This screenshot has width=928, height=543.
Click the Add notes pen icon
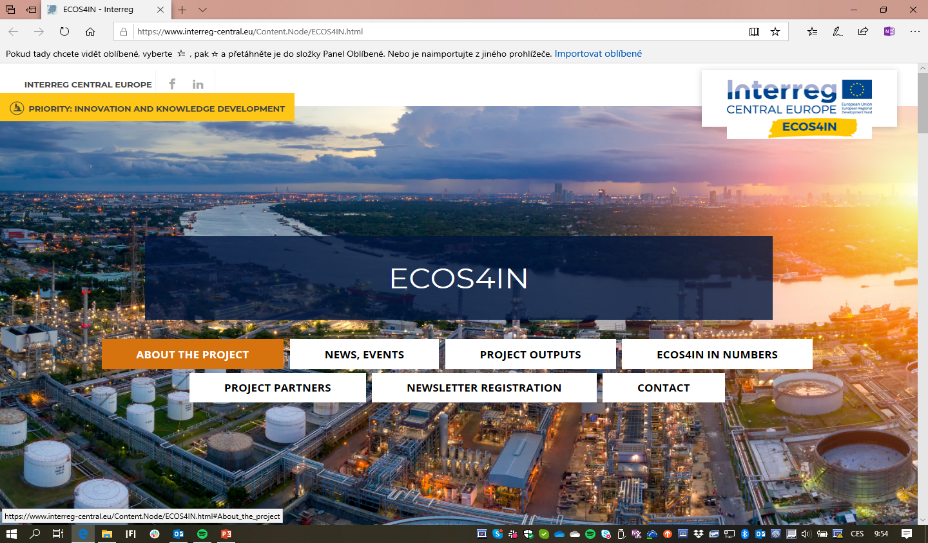[837, 31]
